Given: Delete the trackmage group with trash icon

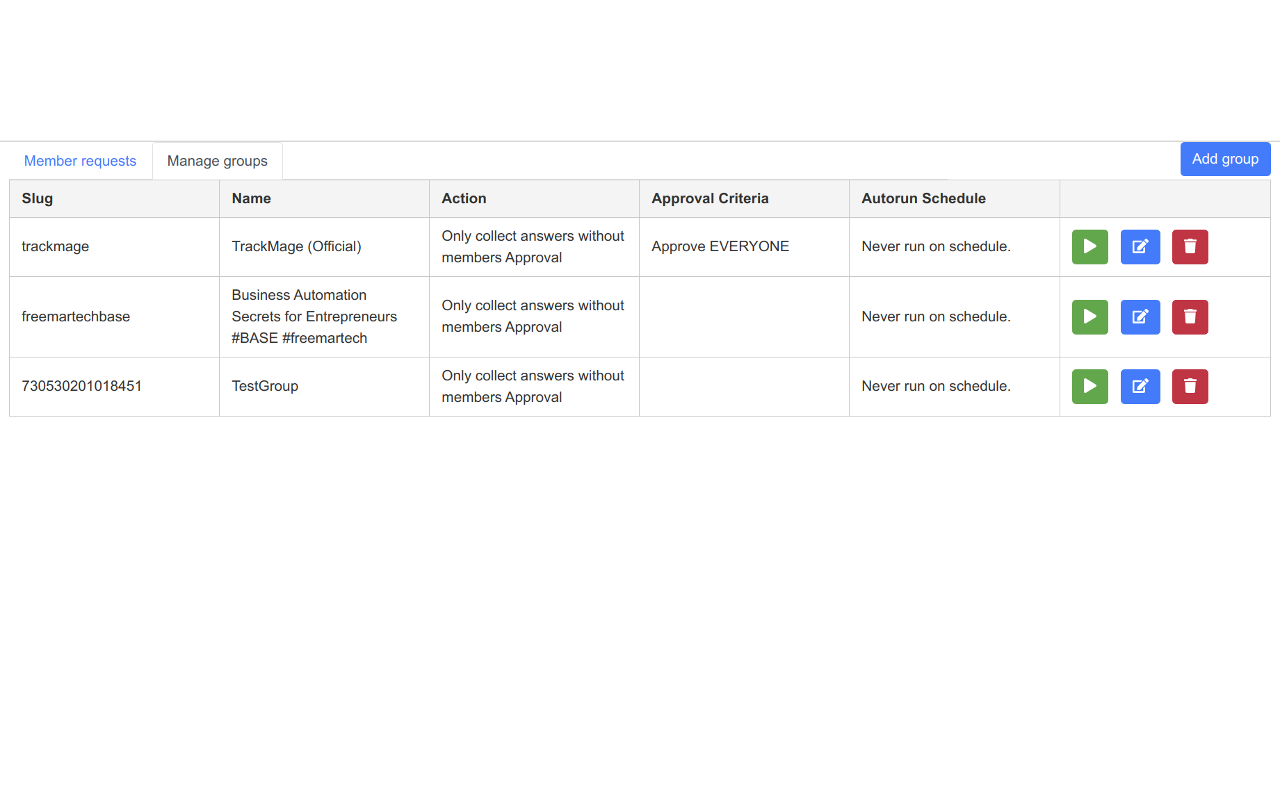Looking at the screenshot, I should 1190,247.
